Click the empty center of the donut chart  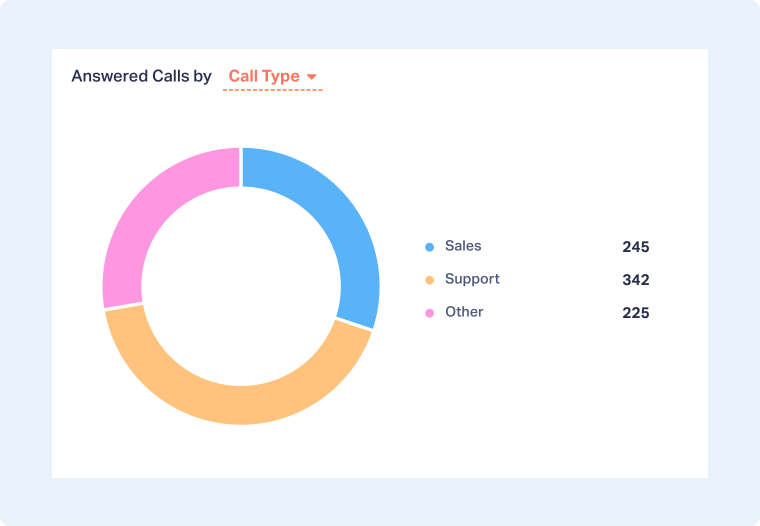click(x=241, y=286)
